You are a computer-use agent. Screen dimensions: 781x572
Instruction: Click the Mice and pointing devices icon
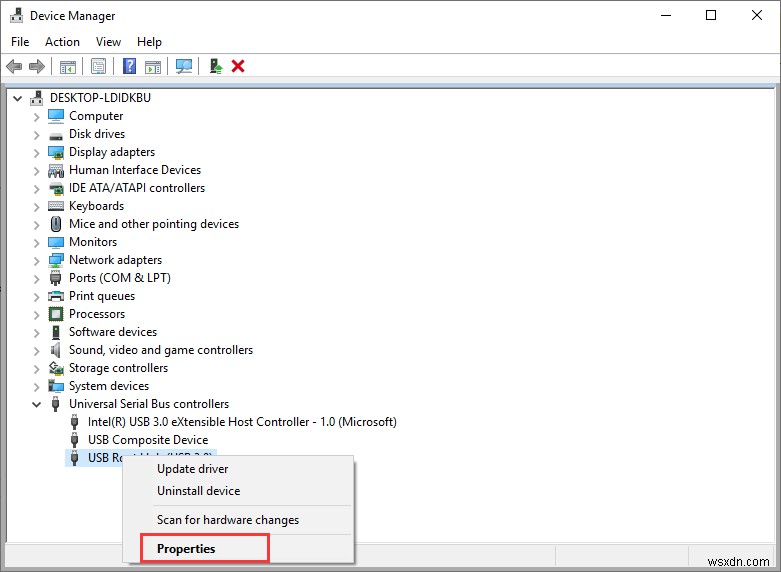pyautogui.click(x=56, y=224)
